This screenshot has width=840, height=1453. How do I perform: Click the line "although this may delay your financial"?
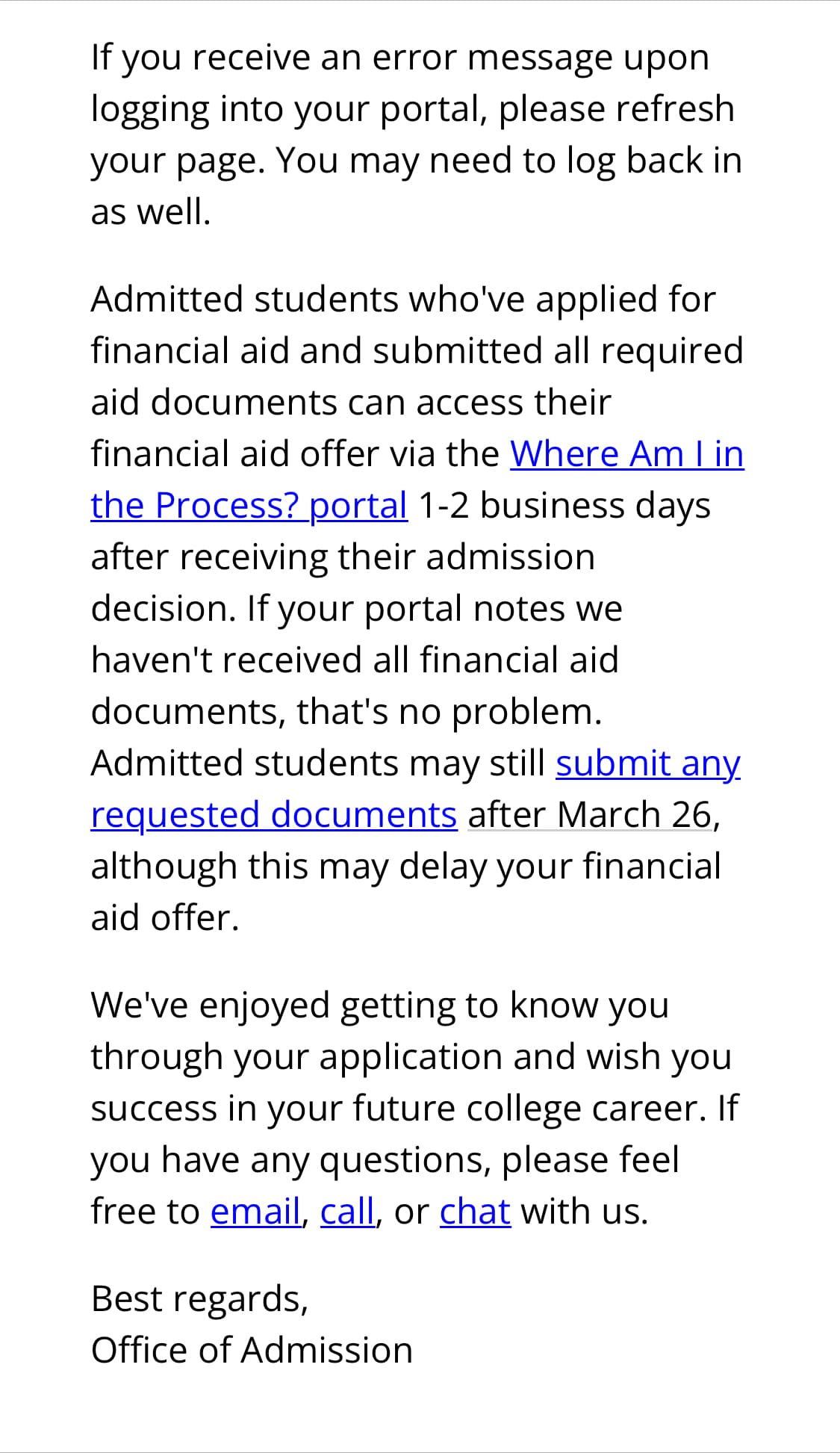405,867
